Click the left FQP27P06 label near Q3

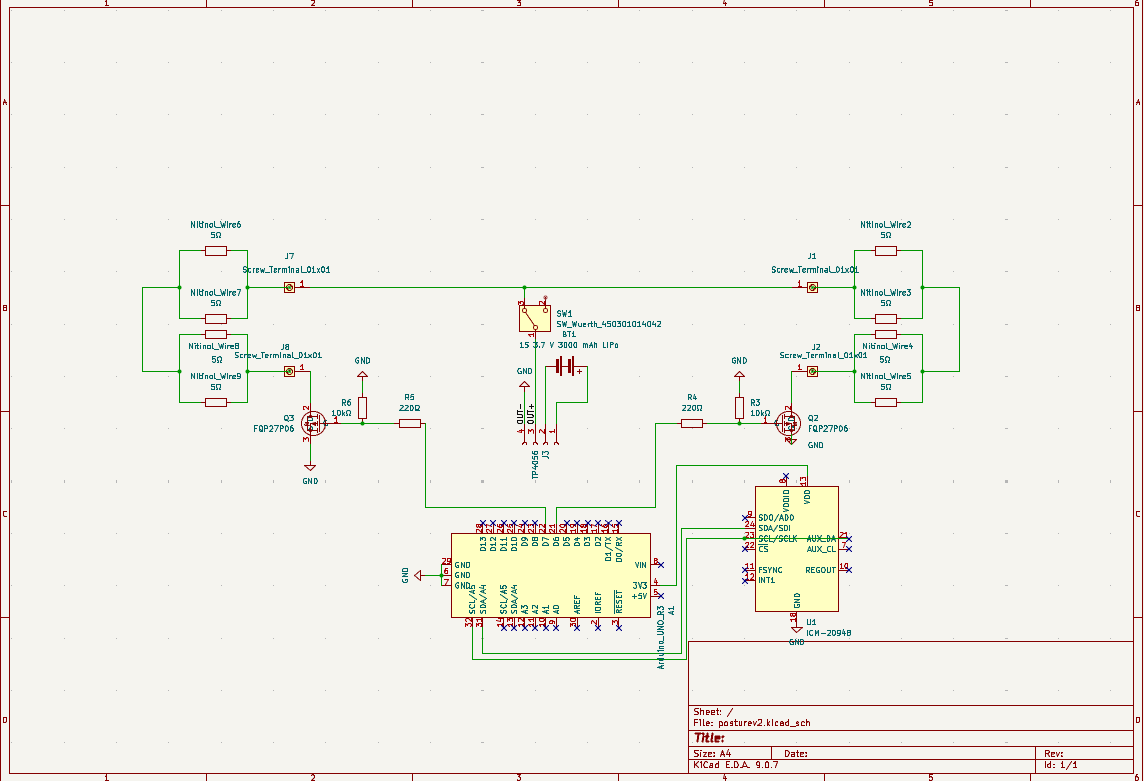pyautogui.click(x=274, y=428)
